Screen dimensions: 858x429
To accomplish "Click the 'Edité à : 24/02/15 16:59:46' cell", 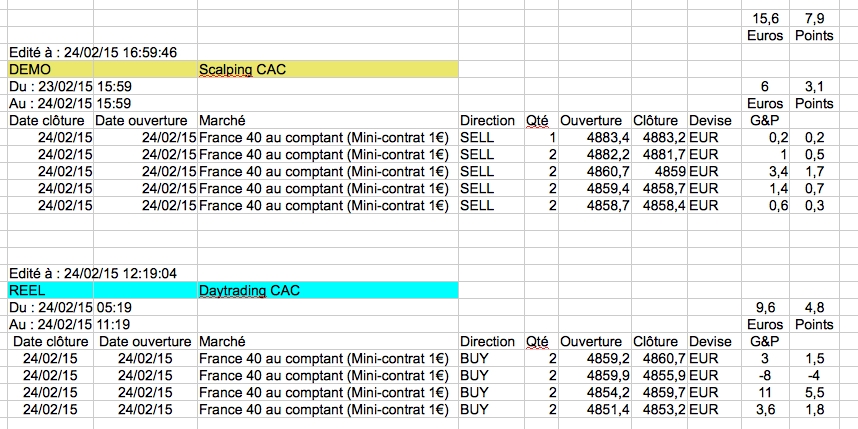I will 80,52.
